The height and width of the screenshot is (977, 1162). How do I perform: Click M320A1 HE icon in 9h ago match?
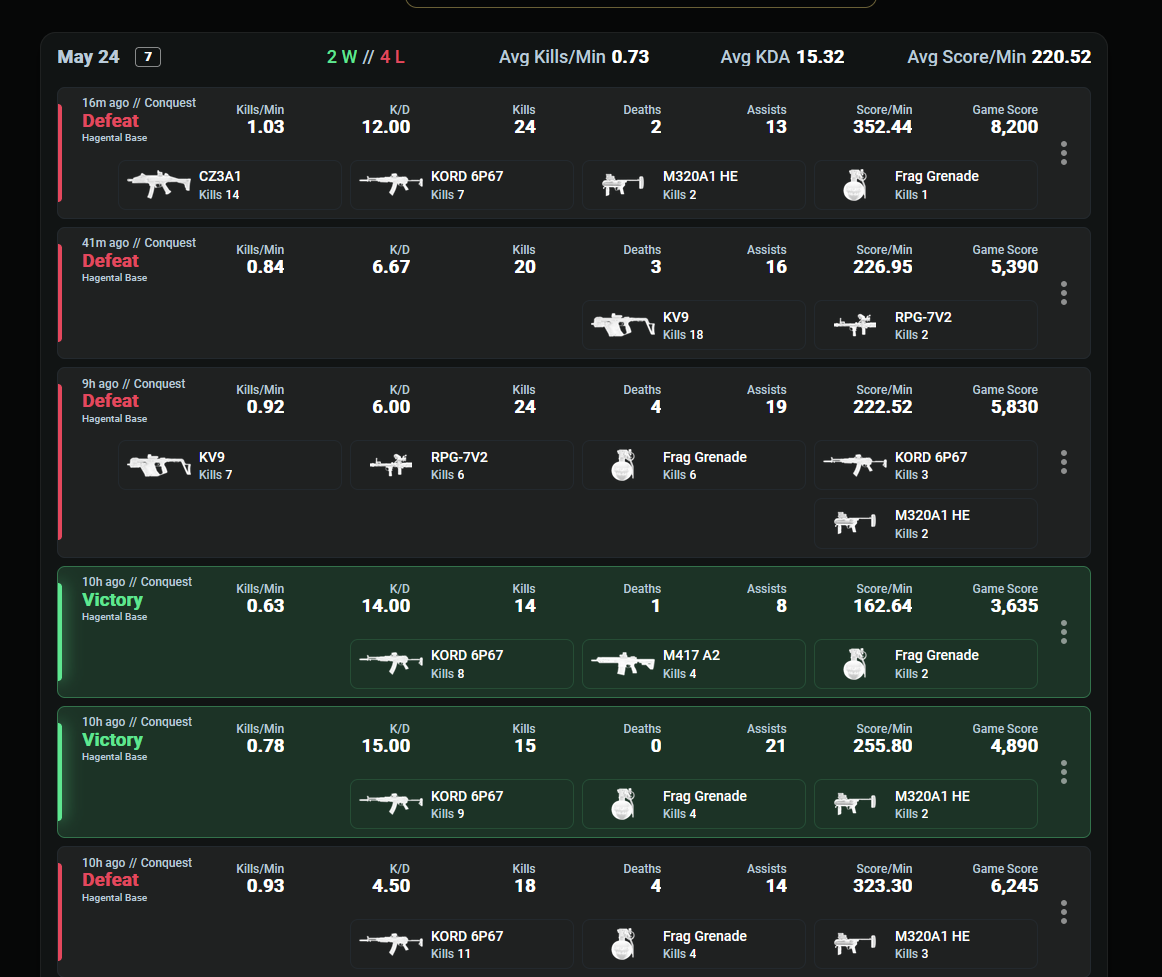[x=854, y=523]
